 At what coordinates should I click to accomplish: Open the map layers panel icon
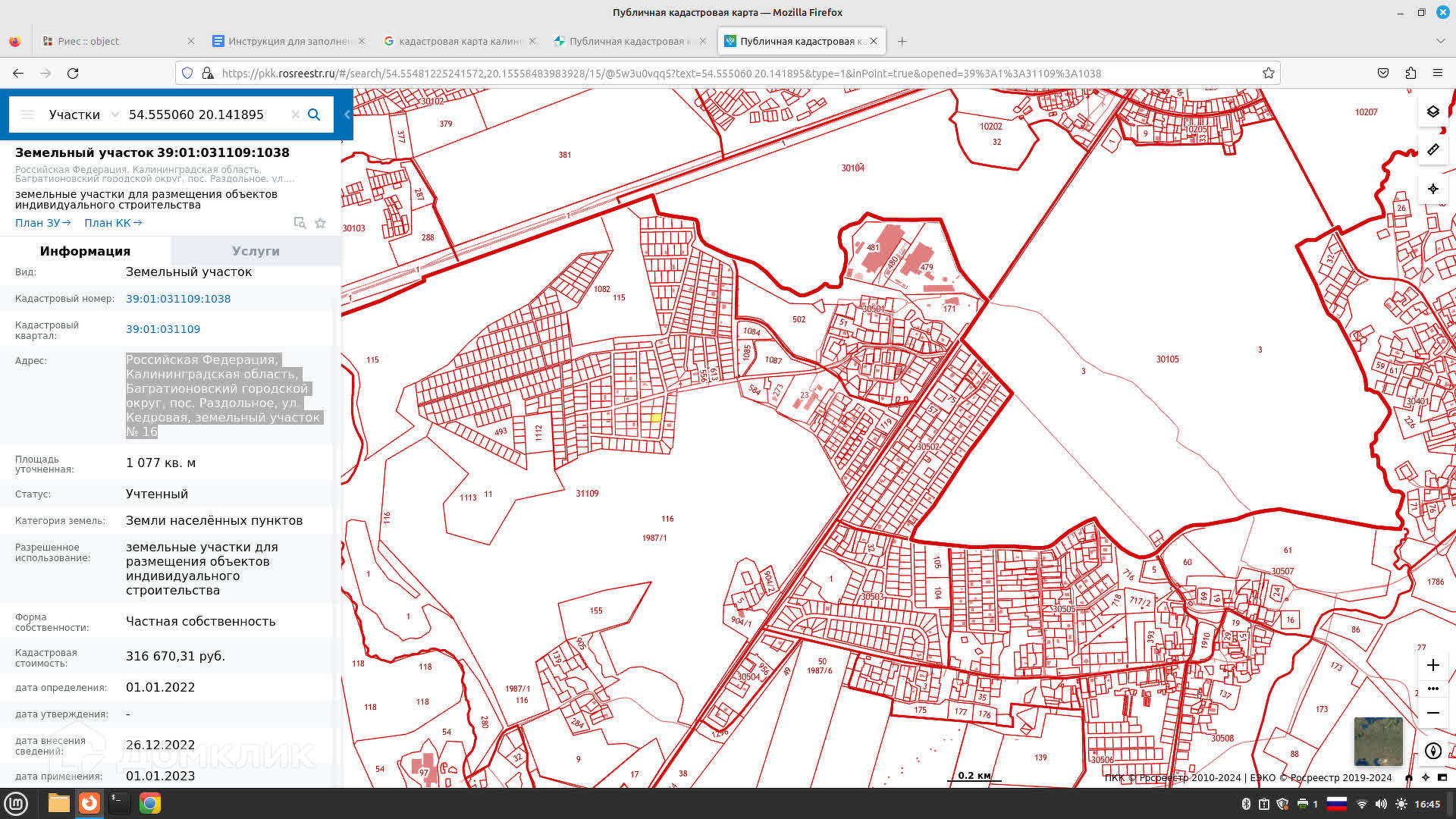click(1432, 111)
